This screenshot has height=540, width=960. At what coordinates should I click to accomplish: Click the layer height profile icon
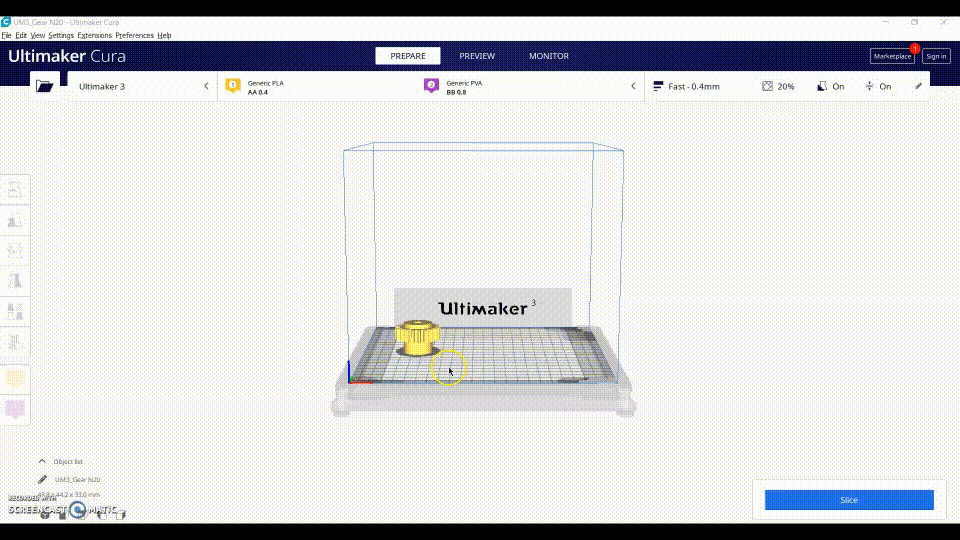[x=658, y=86]
